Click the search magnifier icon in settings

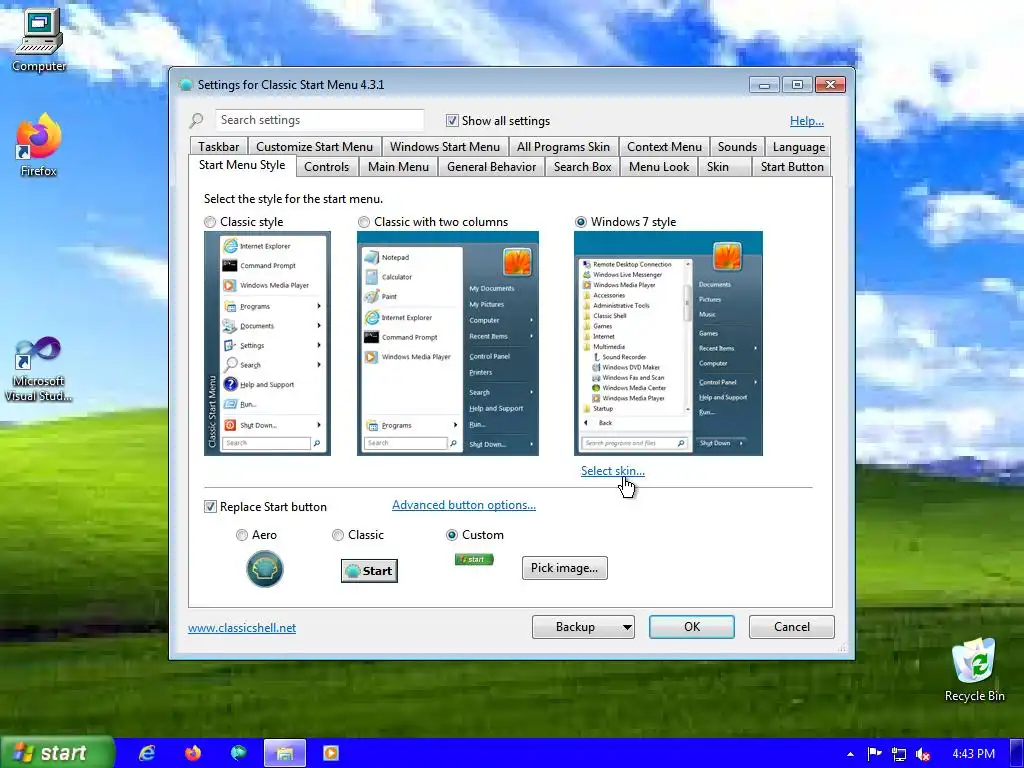197,120
